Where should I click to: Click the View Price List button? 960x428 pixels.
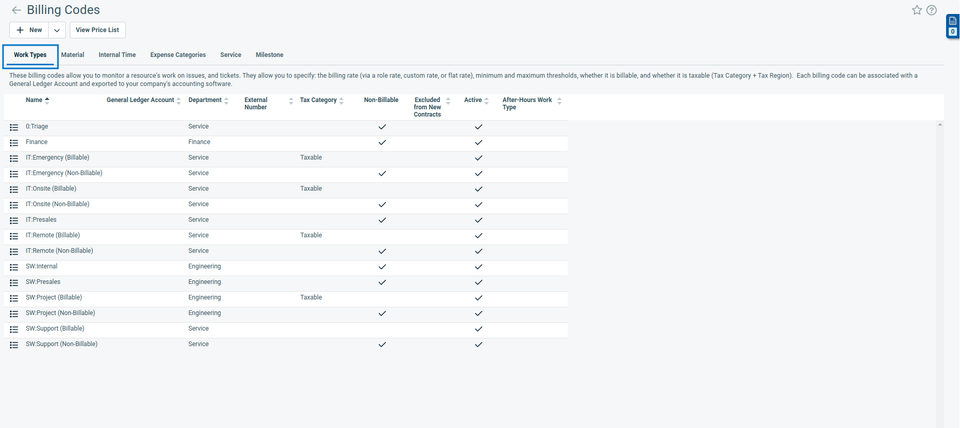97,30
